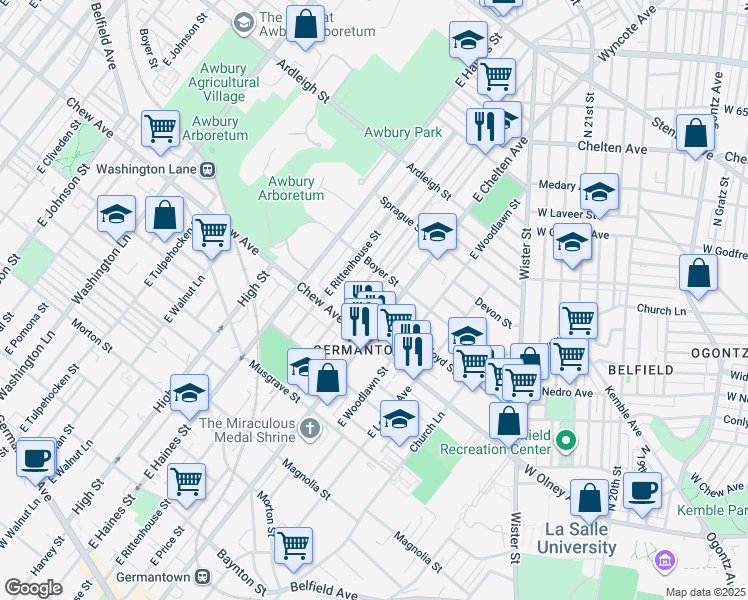Viewport: 748px width, 600px height.
Task: Click the Washington Lane train station icon
Action: point(209,169)
